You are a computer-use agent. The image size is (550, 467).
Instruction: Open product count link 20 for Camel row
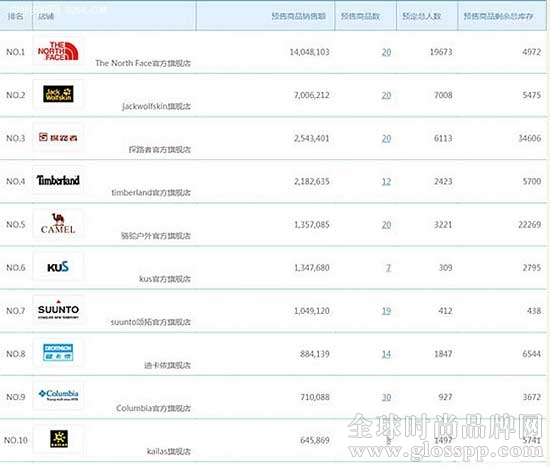tap(386, 225)
